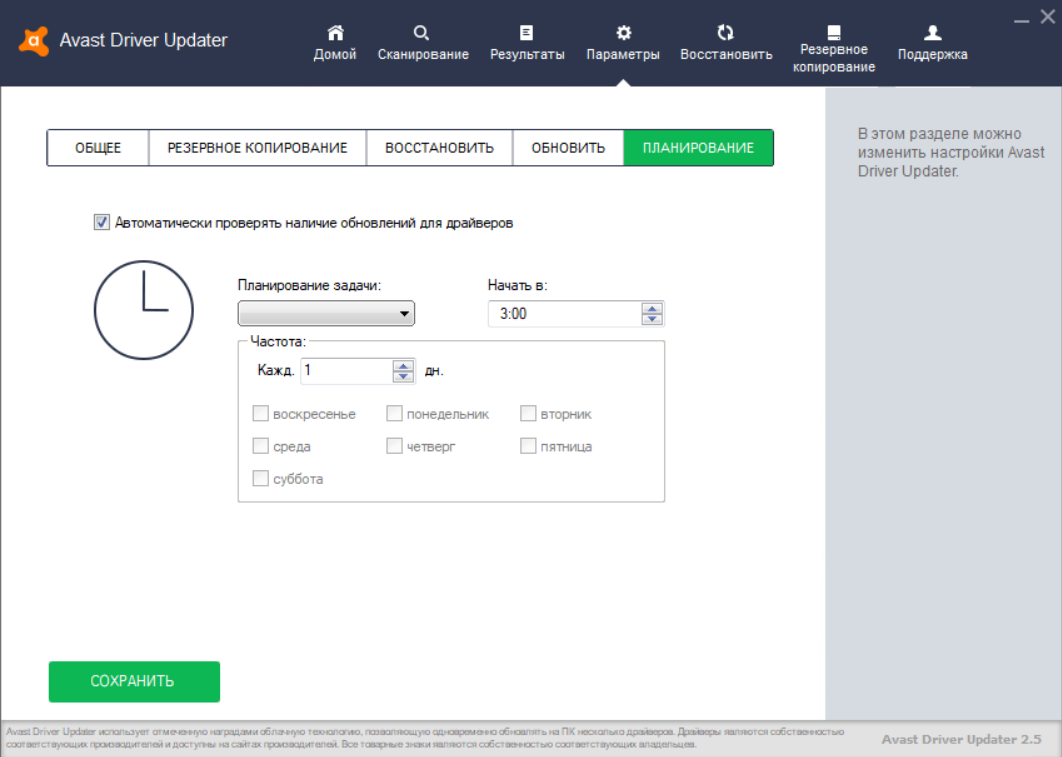Viewport: 1062px width, 757px height.
Task: Decrease the Кажд. days interval
Action: [403, 376]
